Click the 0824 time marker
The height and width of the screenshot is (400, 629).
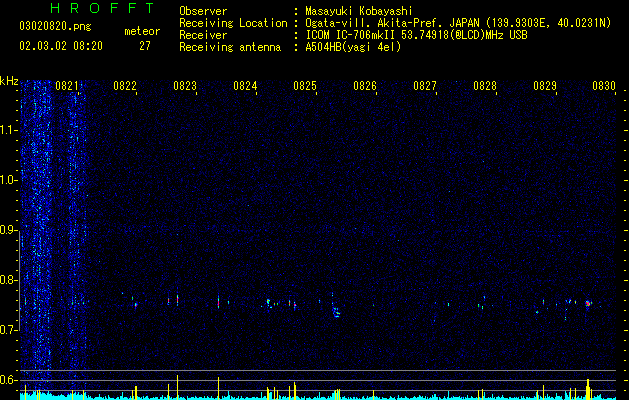tap(245, 86)
